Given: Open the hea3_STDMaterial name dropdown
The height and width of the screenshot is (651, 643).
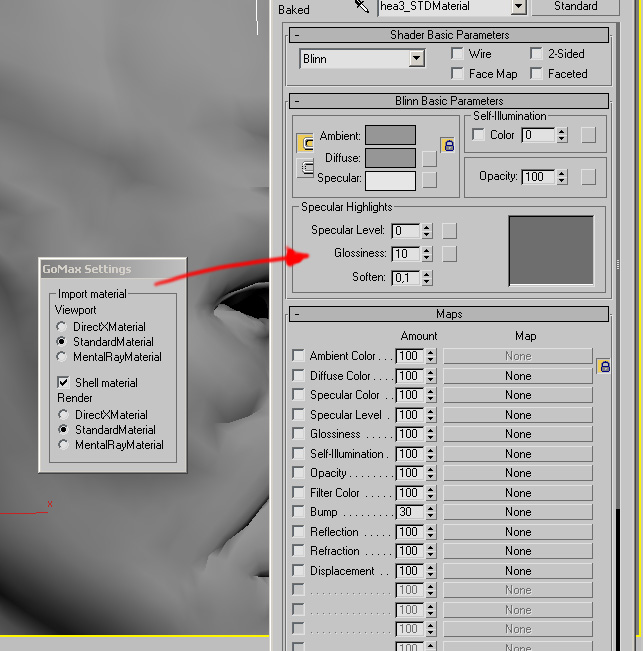Looking at the screenshot, I should (518, 6).
